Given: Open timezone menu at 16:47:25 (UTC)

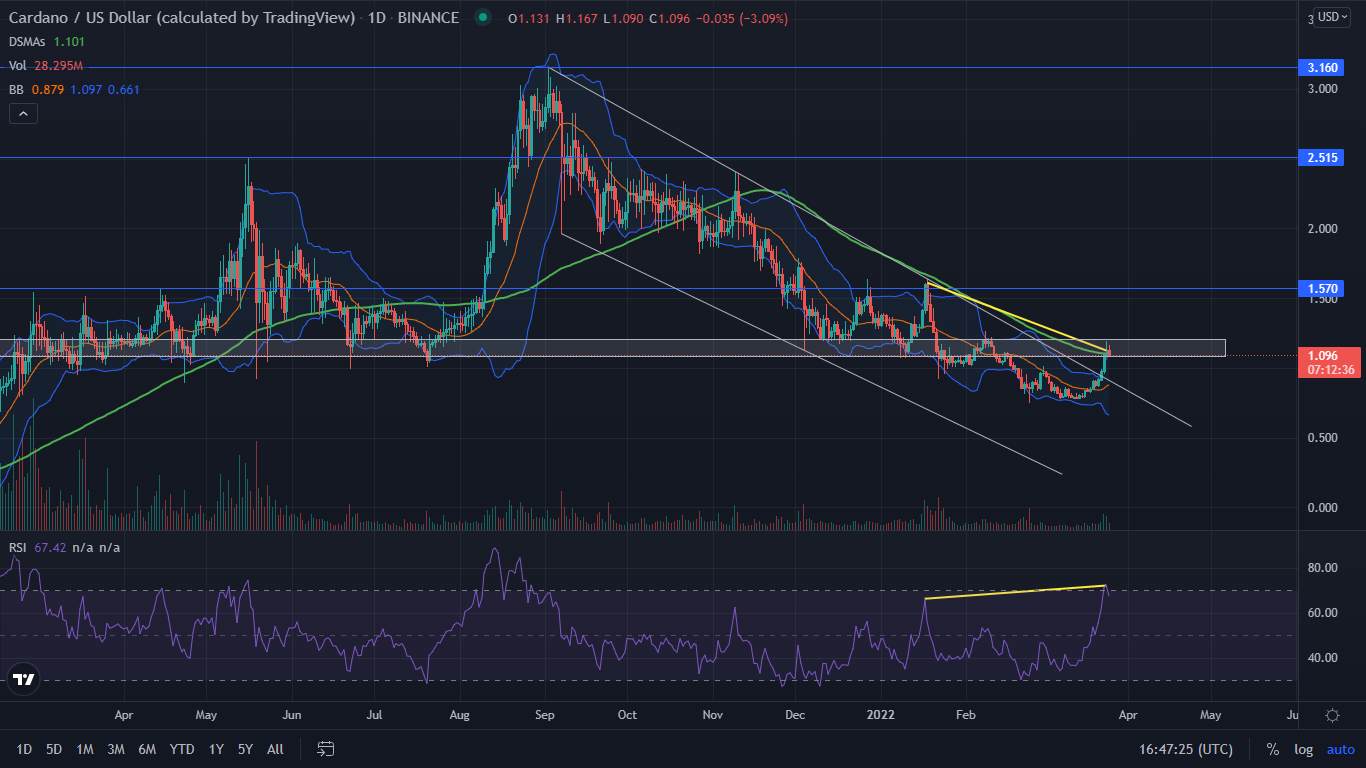Looking at the screenshot, I should (x=1185, y=749).
